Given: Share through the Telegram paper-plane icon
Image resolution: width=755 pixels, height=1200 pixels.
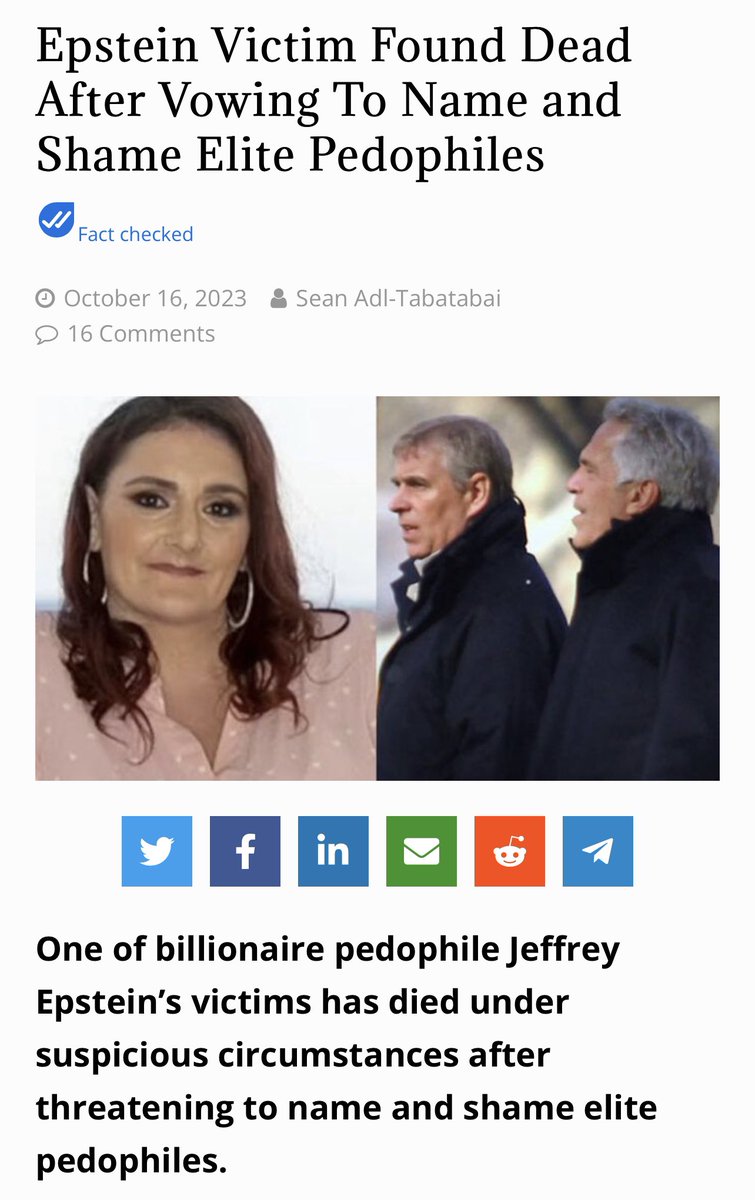Looking at the screenshot, I should click(x=598, y=851).
